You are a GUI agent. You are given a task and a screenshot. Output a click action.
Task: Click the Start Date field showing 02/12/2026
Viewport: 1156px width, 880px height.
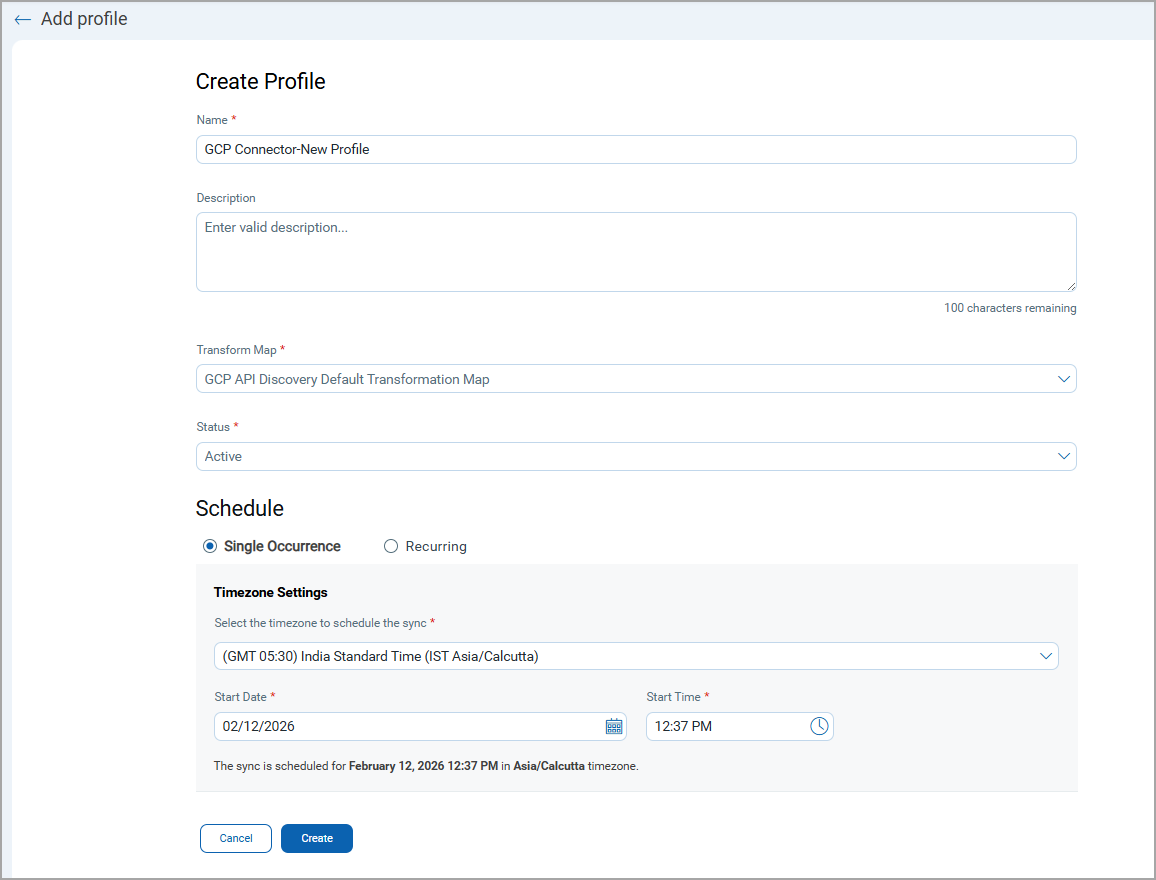pos(400,727)
